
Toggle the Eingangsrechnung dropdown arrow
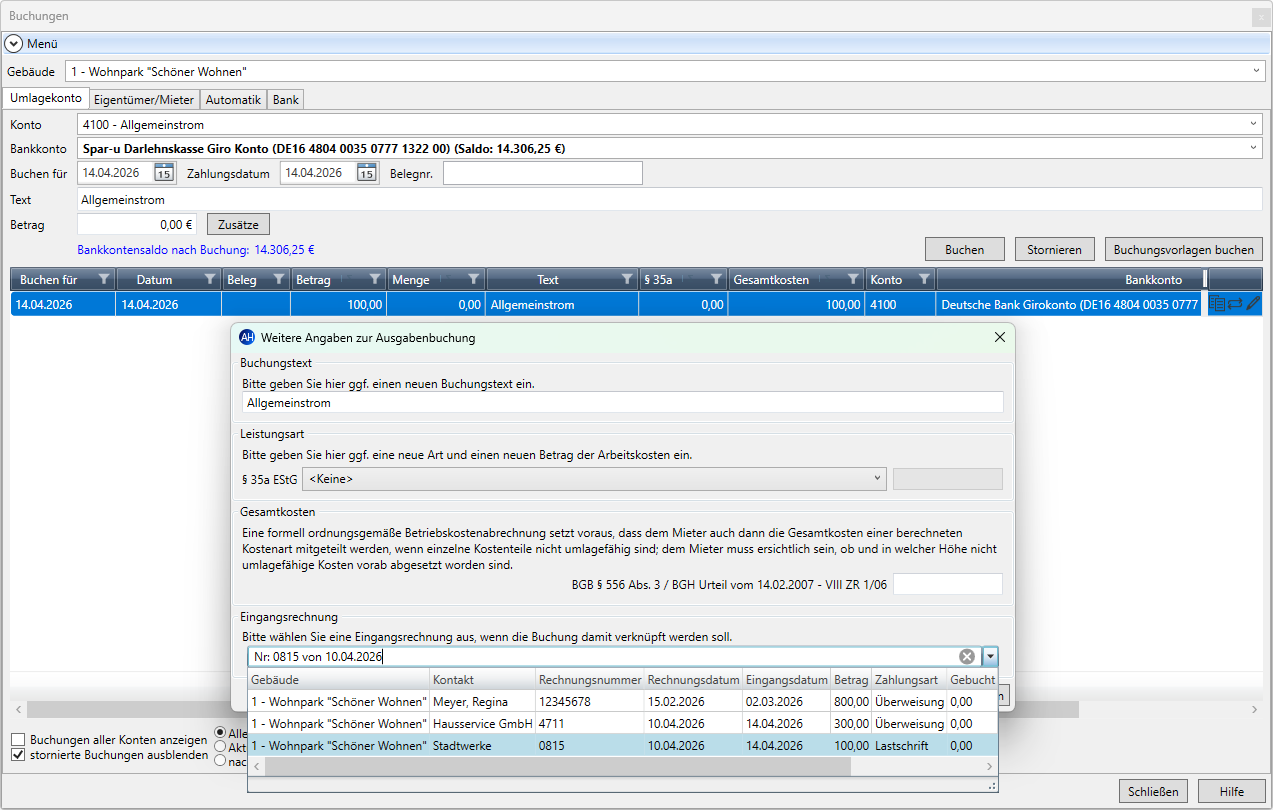point(990,657)
